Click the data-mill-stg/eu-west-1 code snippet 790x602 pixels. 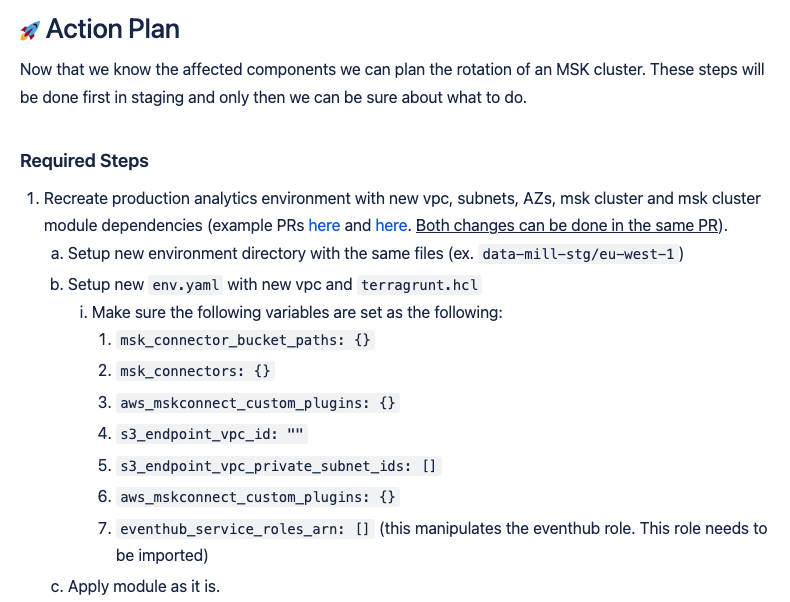coord(581,255)
